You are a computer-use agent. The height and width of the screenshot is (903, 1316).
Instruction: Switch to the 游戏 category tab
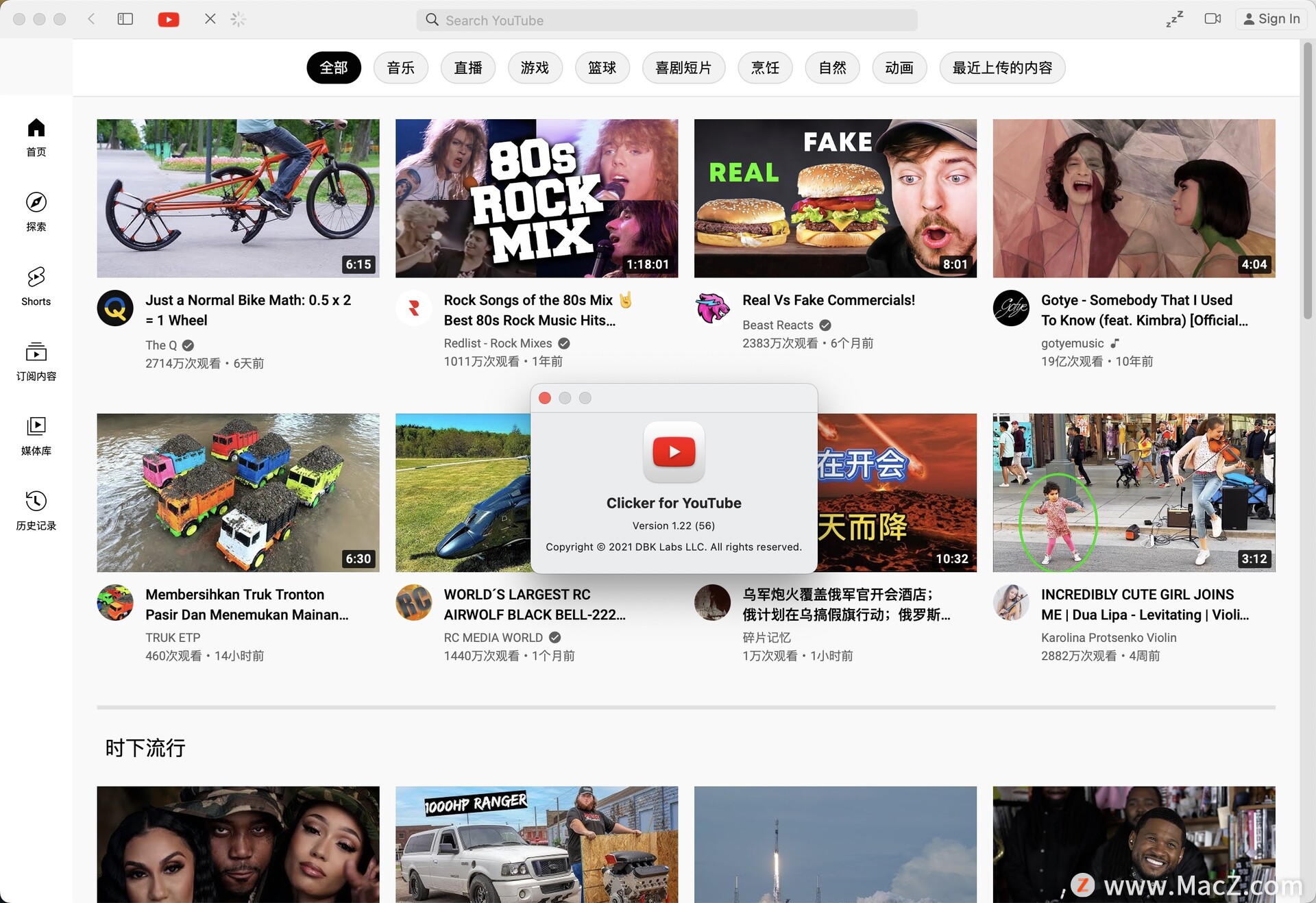(x=535, y=67)
